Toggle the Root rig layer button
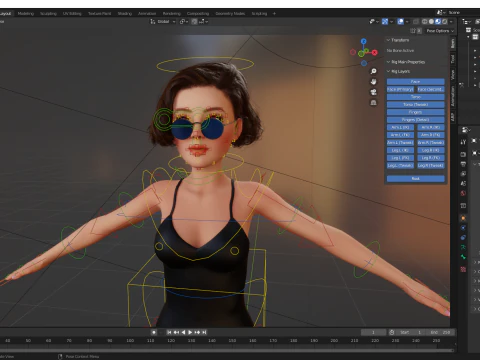 pos(415,179)
